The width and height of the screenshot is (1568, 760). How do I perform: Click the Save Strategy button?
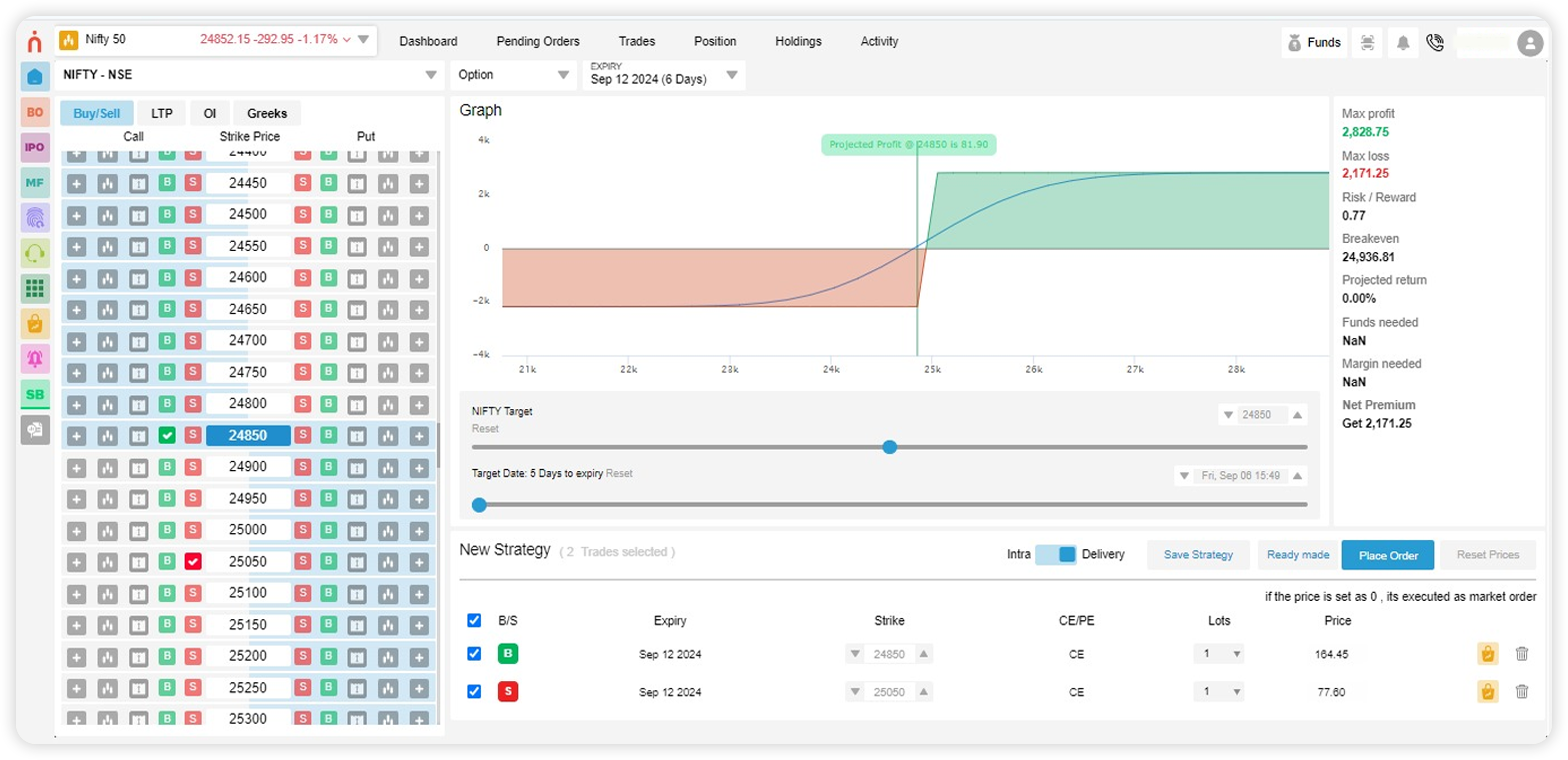(1198, 554)
